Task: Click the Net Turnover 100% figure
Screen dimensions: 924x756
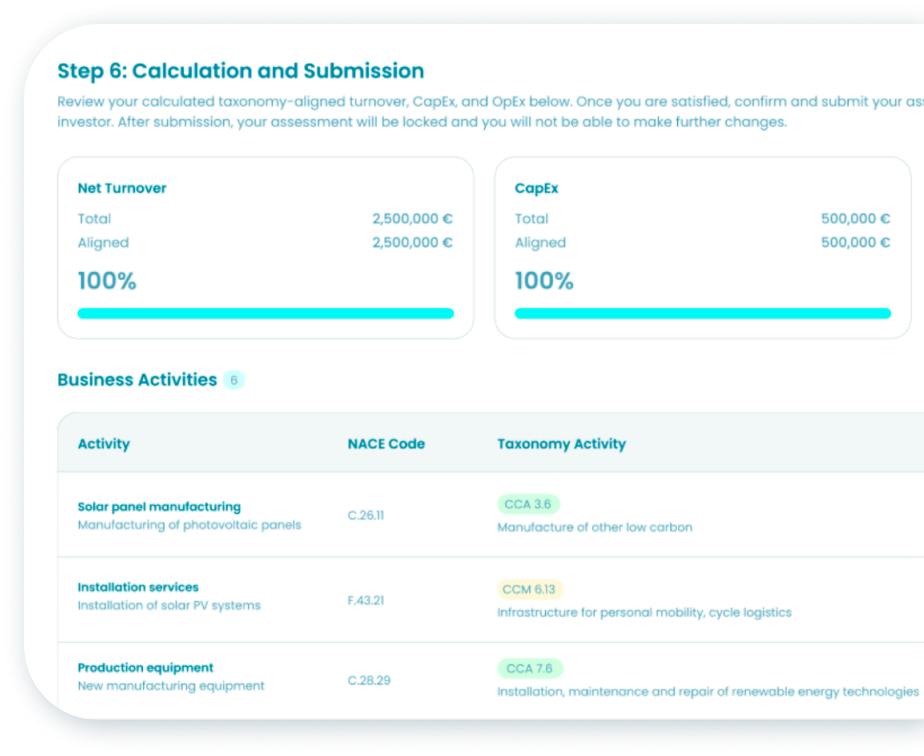Action: click(107, 281)
